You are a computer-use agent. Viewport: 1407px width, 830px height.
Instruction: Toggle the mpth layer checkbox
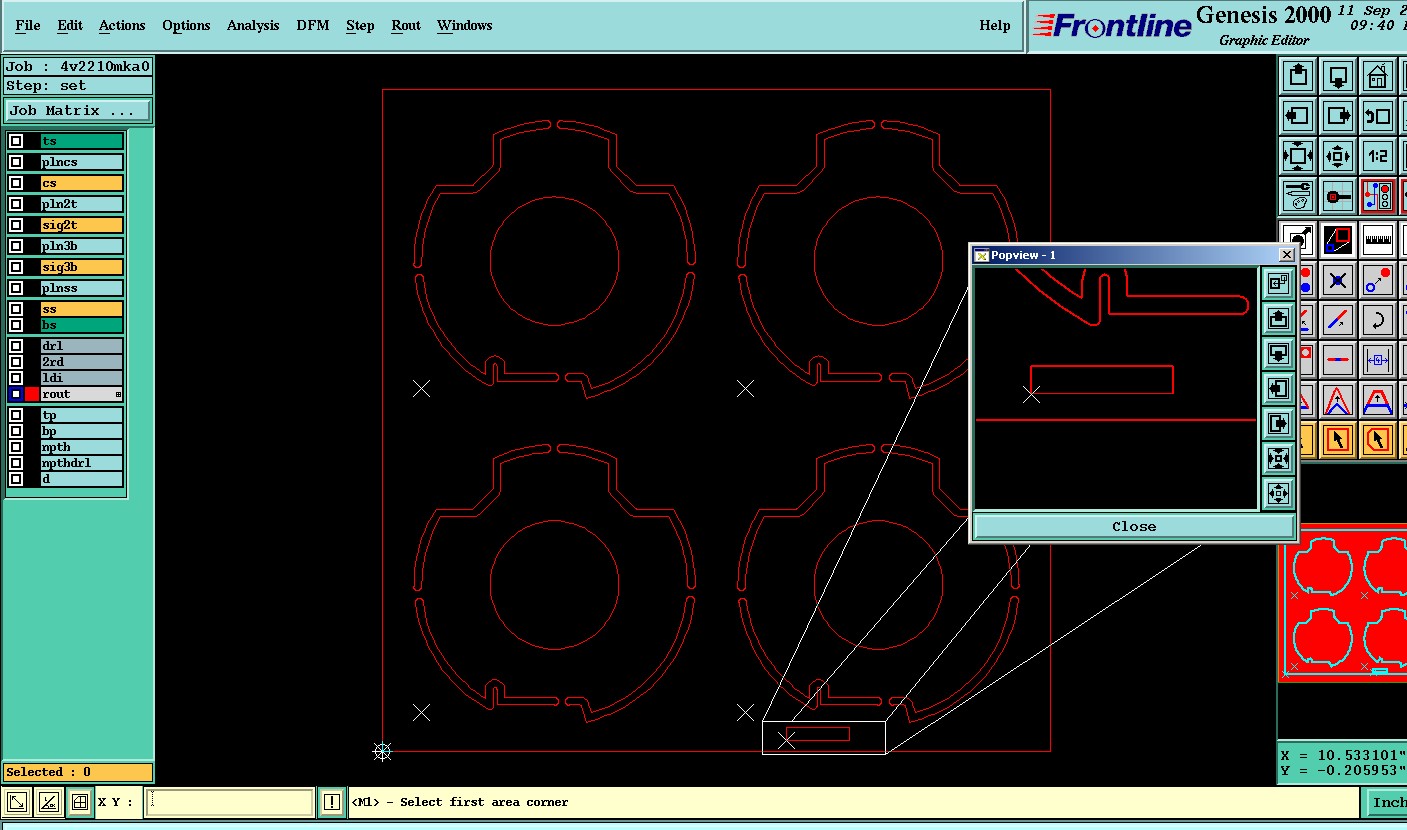tap(16, 447)
